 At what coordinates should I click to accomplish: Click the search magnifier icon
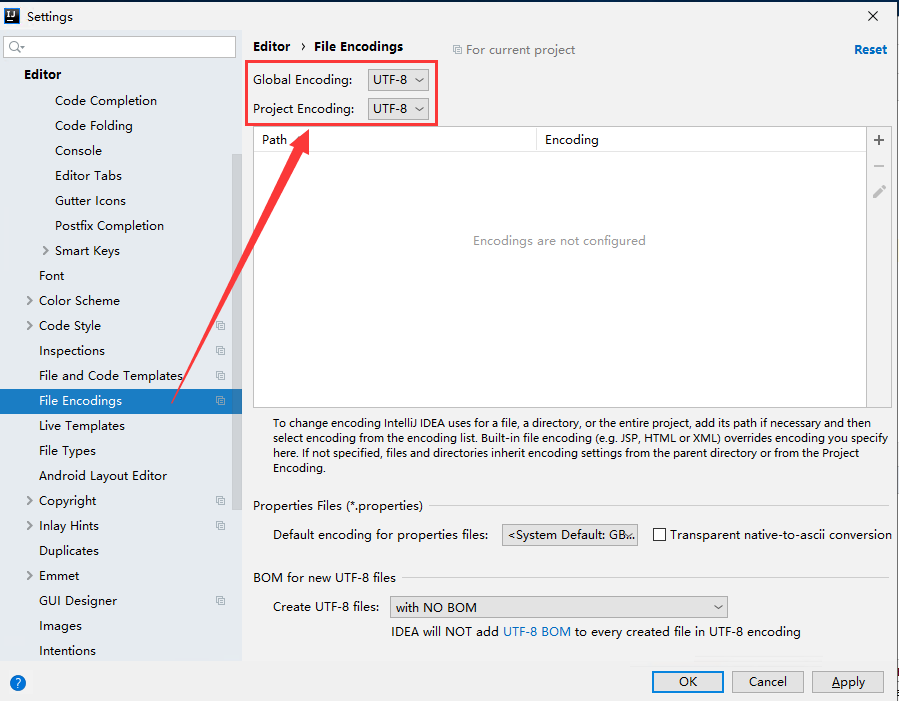[x=16, y=47]
